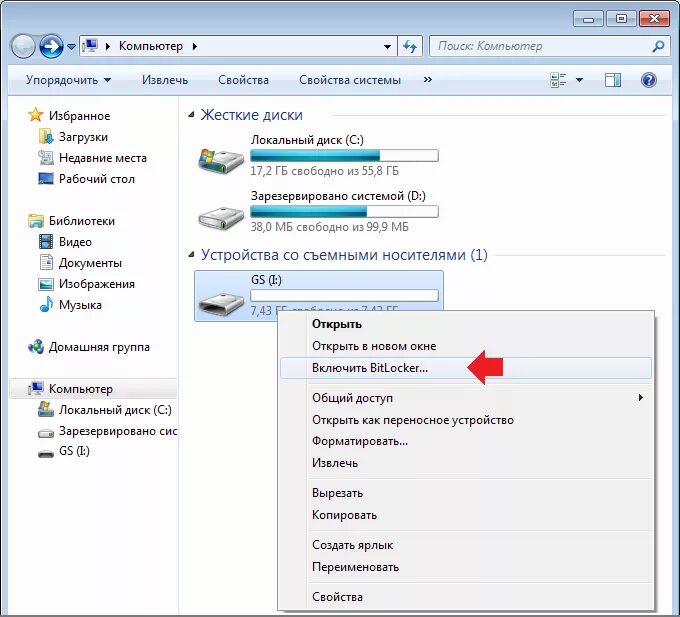This screenshot has height=617, width=680.
Task: Click Компьютер breadcrumb in address bar
Action: [150, 46]
